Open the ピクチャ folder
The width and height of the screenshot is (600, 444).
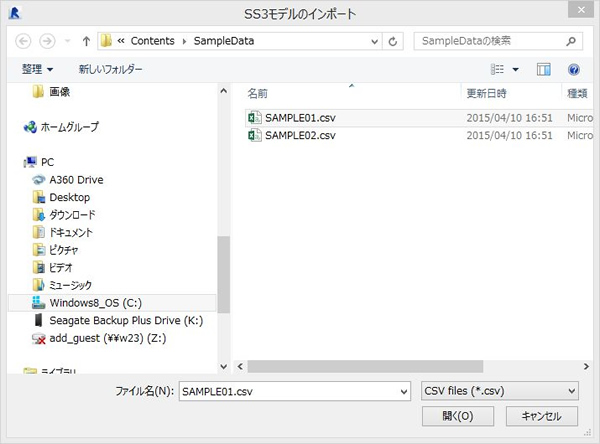coord(55,250)
